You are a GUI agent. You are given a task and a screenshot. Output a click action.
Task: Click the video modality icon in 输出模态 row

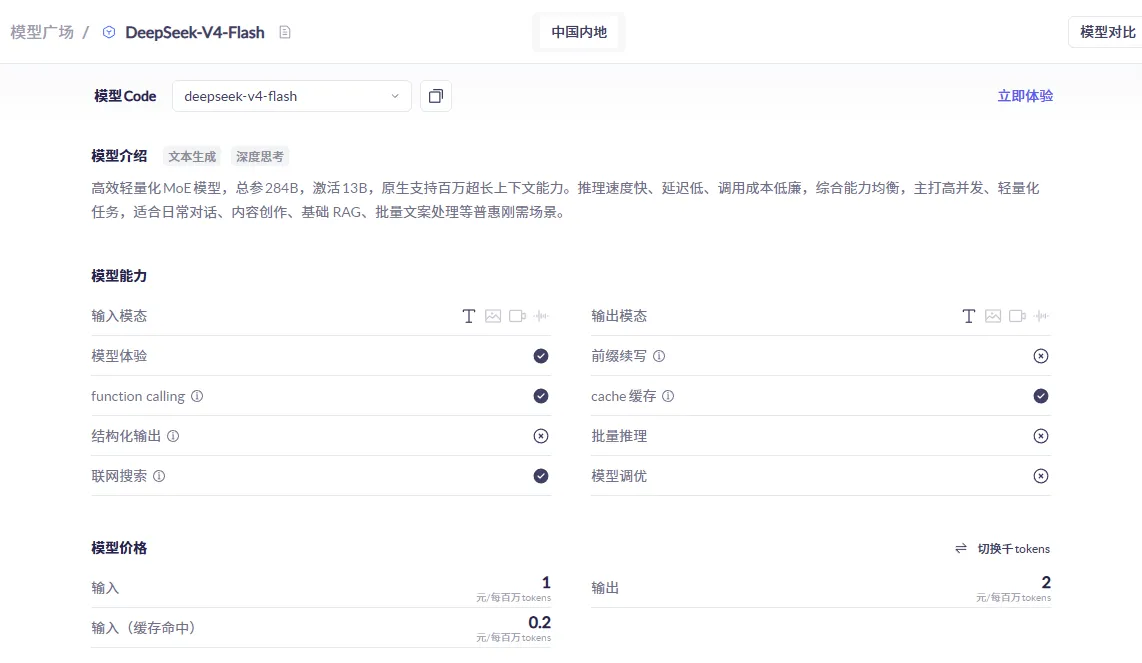(x=1017, y=316)
